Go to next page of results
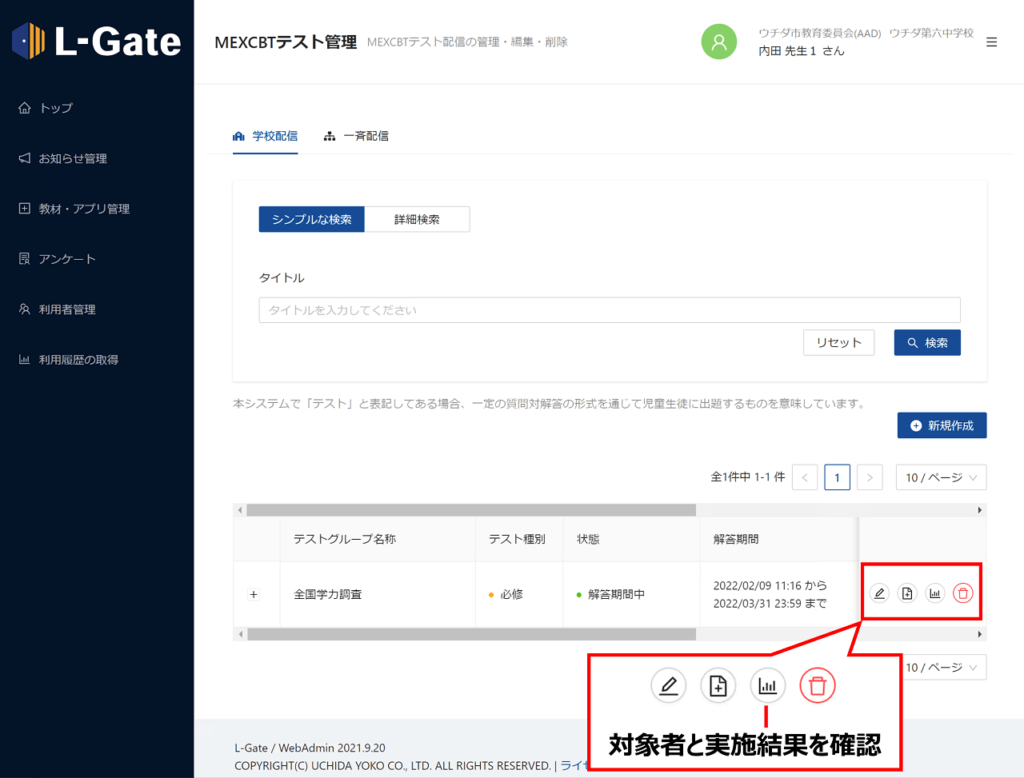The image size is (1024, 778). (x=870, y=477)
